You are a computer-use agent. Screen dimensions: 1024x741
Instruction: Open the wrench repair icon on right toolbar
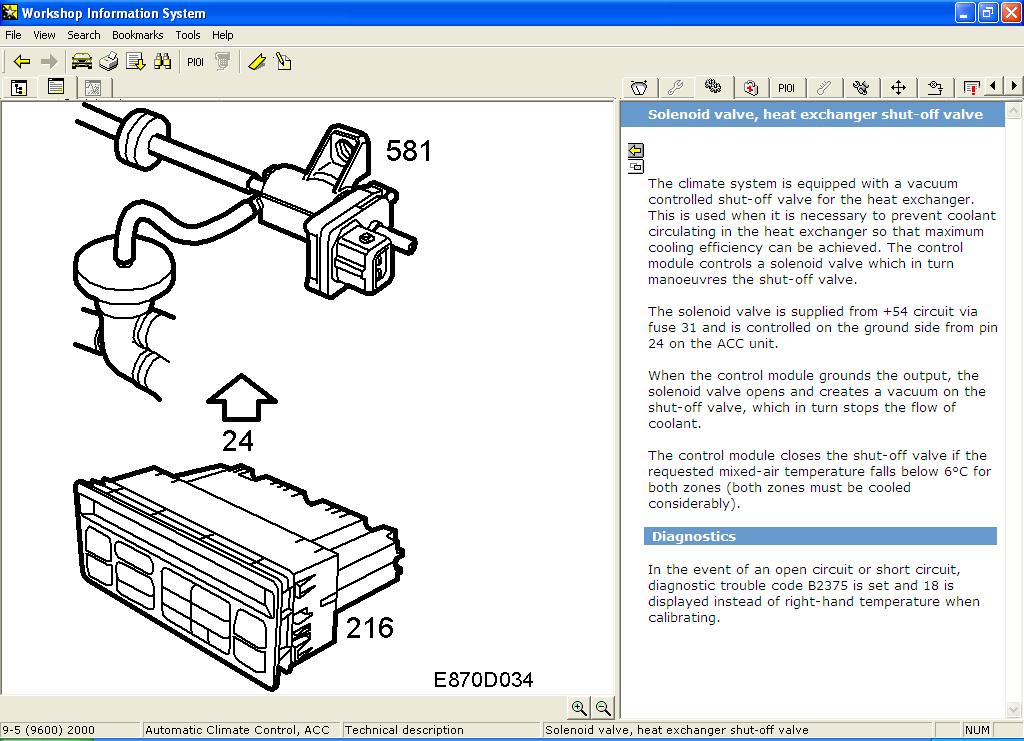click(x=676, y=87)
